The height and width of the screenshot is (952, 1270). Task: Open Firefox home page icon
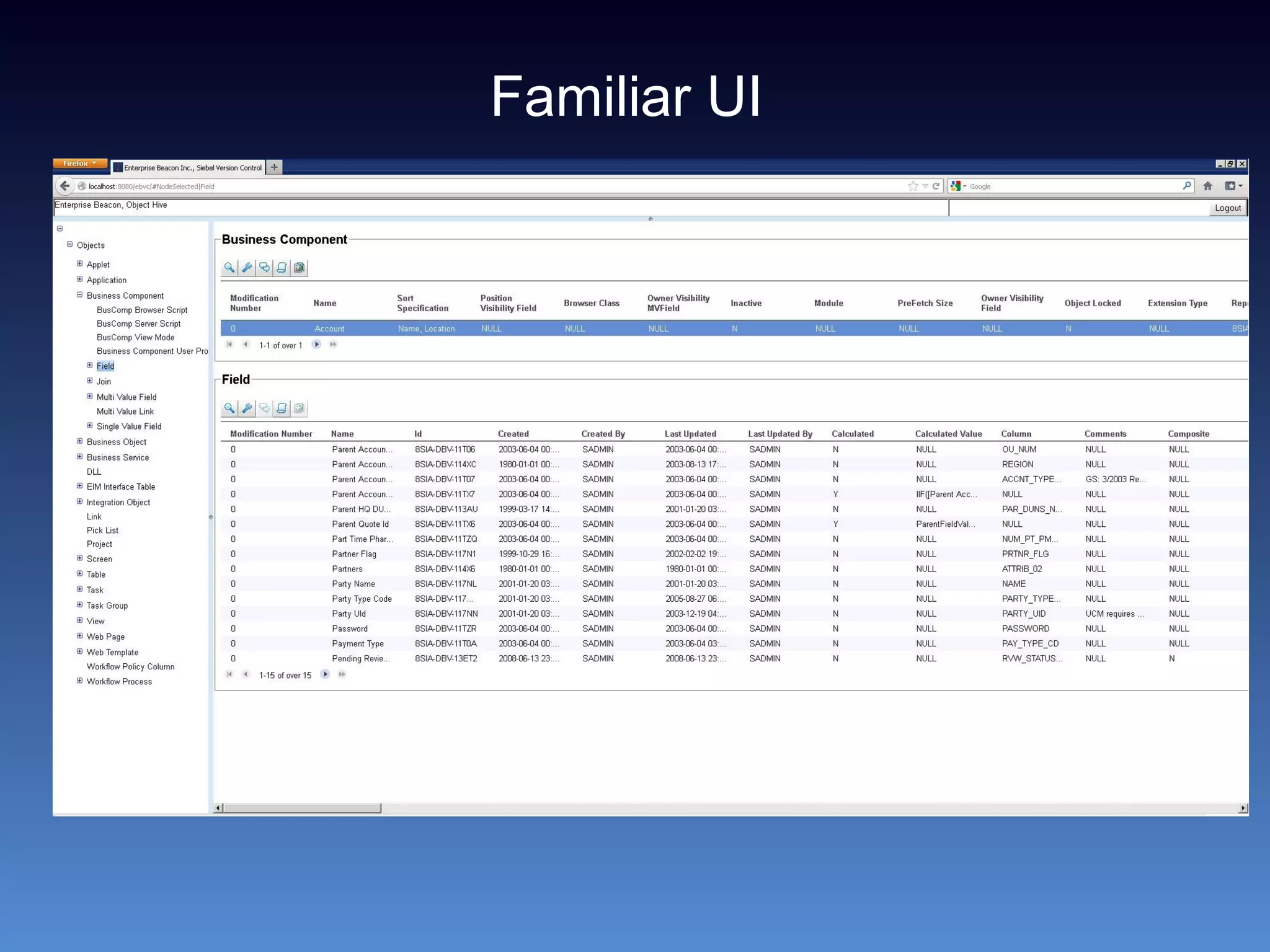[x=1207, y=186]
